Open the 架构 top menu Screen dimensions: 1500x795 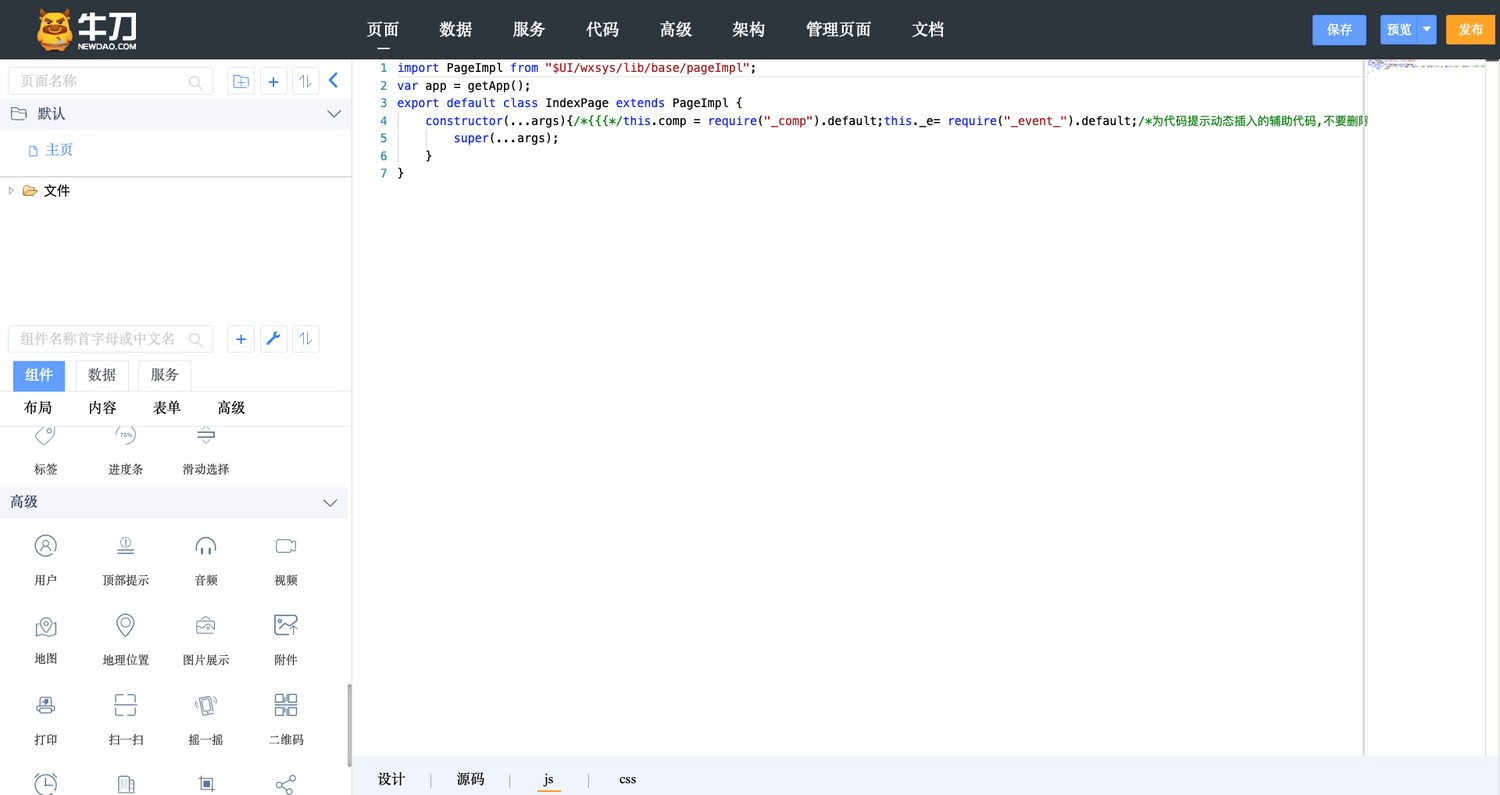749,30
